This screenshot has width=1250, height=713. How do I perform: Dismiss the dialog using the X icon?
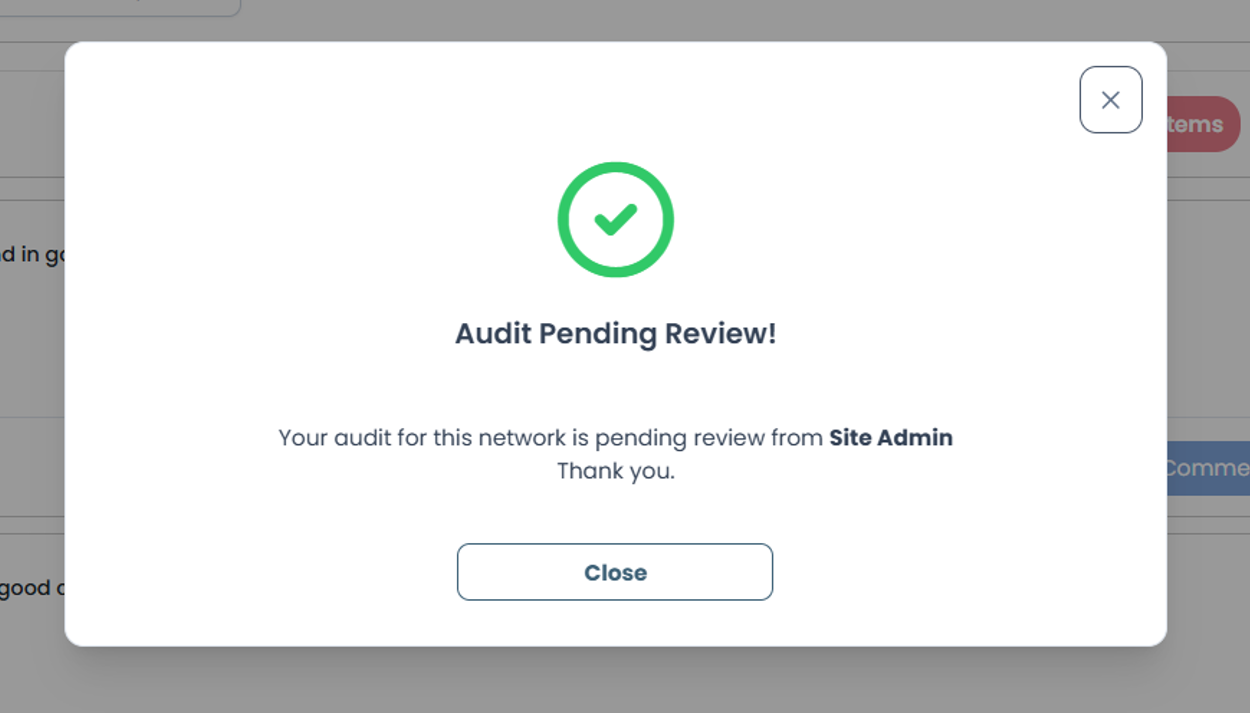click(1110, 100)
